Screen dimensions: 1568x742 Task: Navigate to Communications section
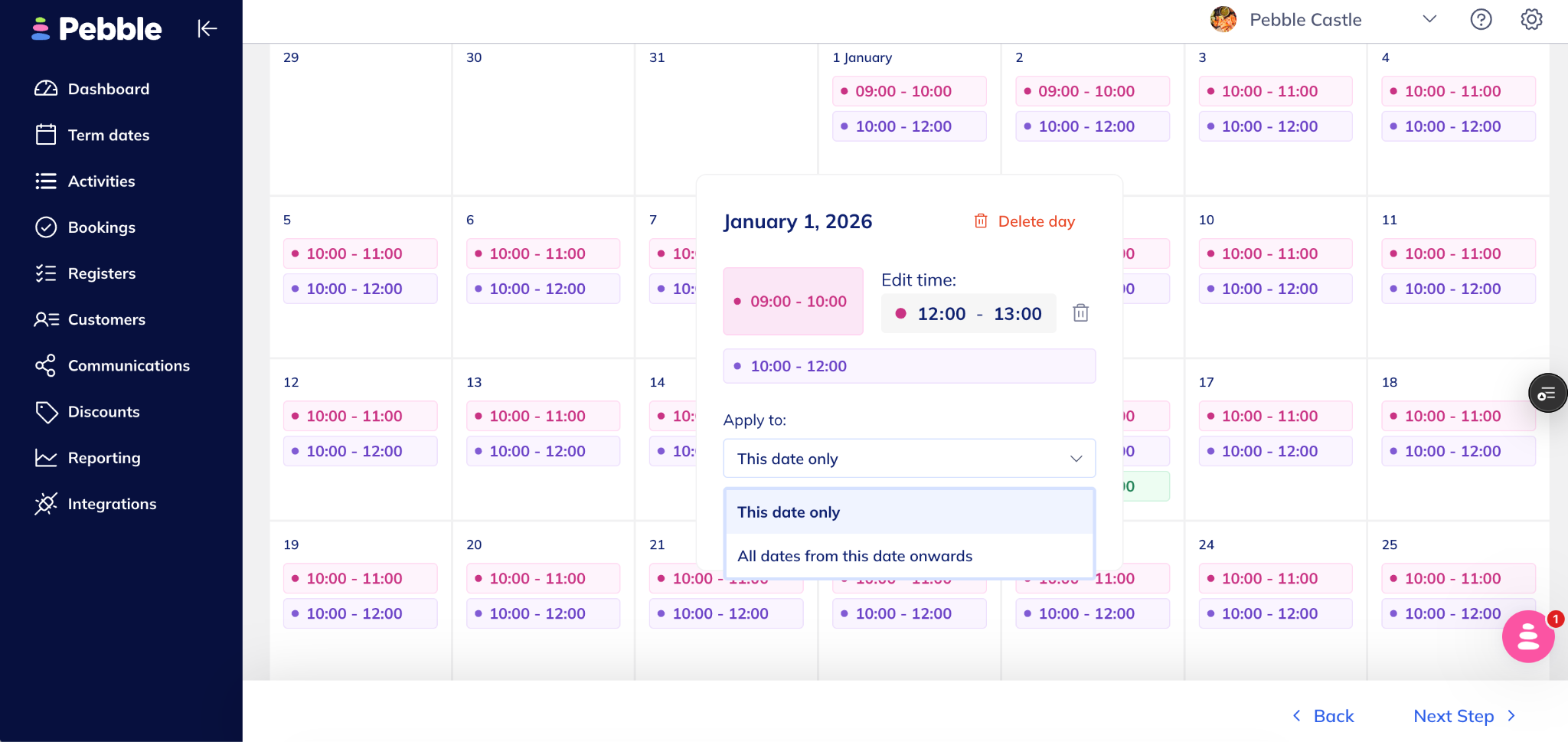click(129, 366)
